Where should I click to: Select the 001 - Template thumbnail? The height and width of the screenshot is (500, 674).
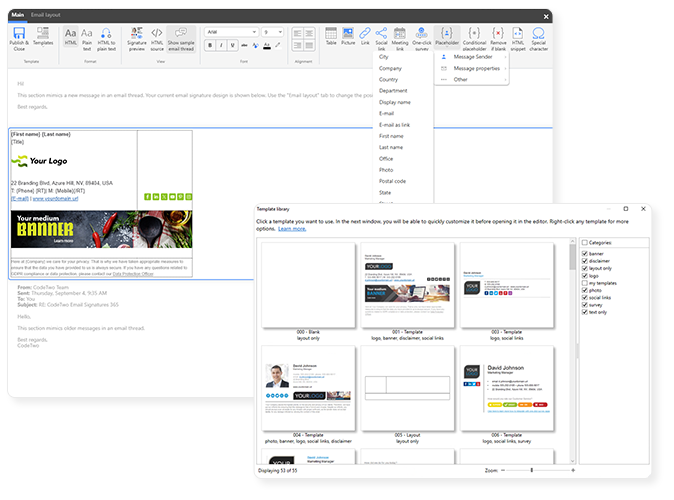(x=407, y=285)
